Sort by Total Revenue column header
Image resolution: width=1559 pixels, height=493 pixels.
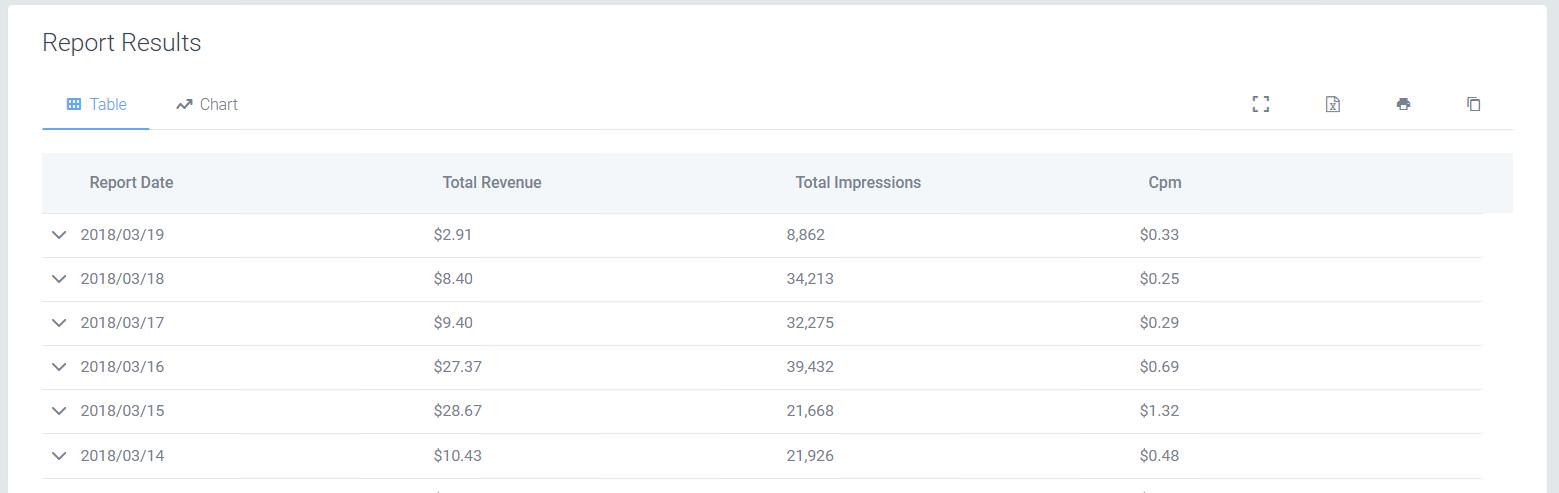[492, 183]
